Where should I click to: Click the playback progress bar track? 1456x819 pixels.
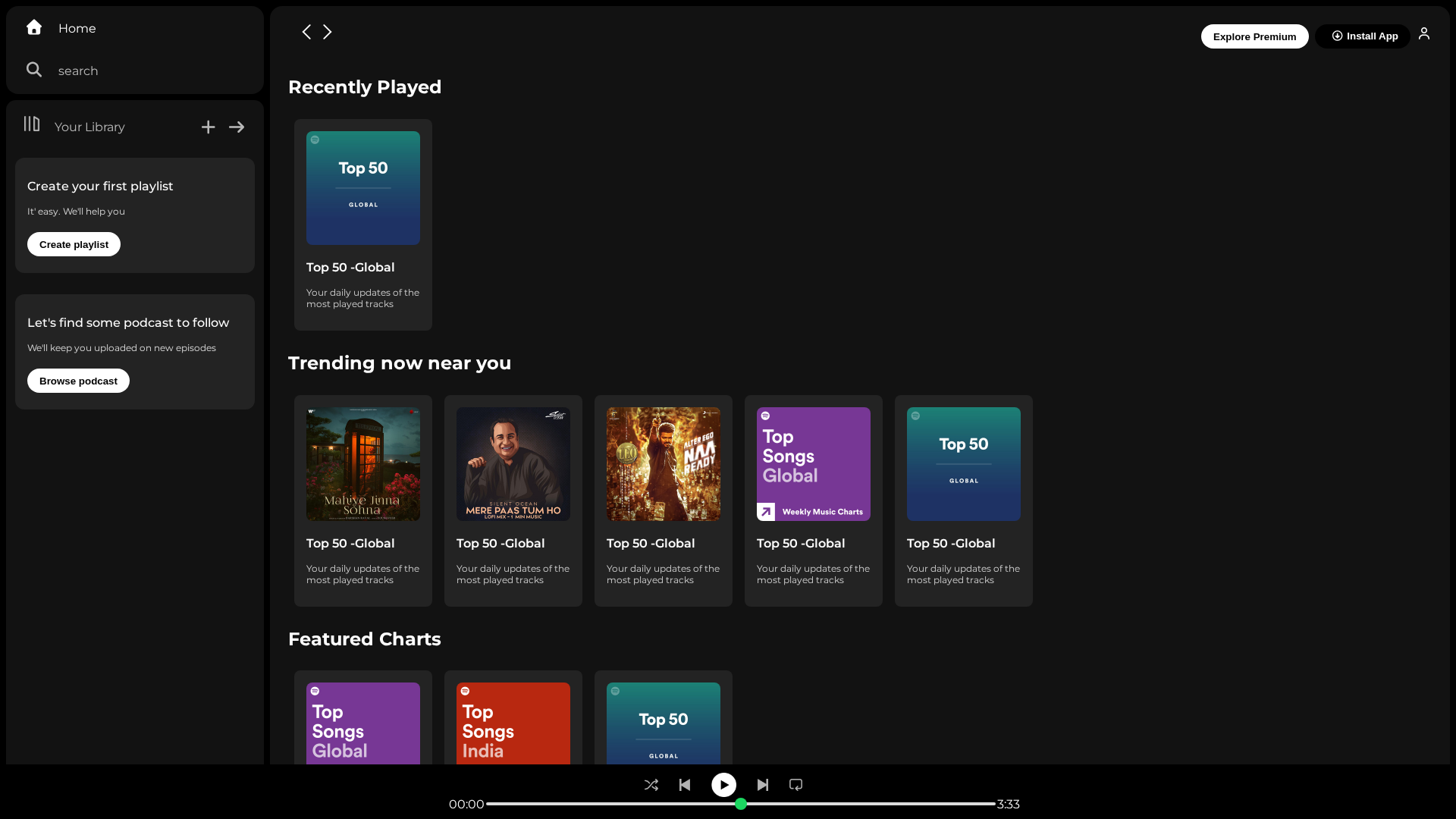[741, 804]
